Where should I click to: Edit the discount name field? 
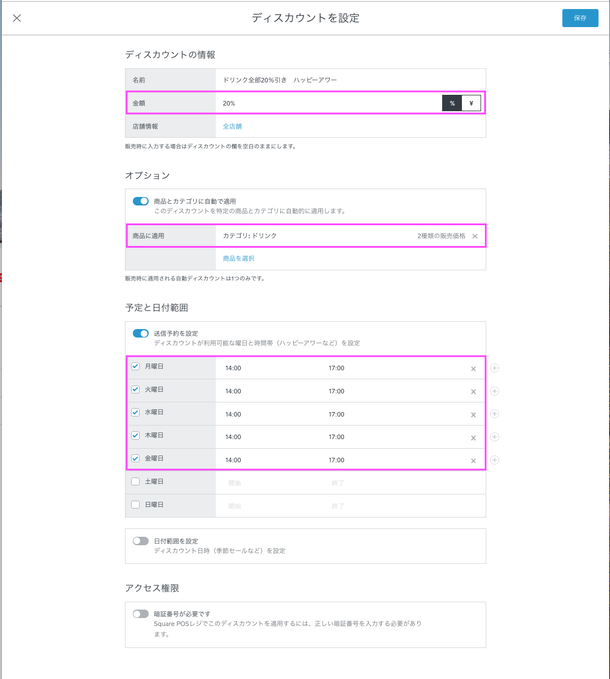(x=350, y=80)
